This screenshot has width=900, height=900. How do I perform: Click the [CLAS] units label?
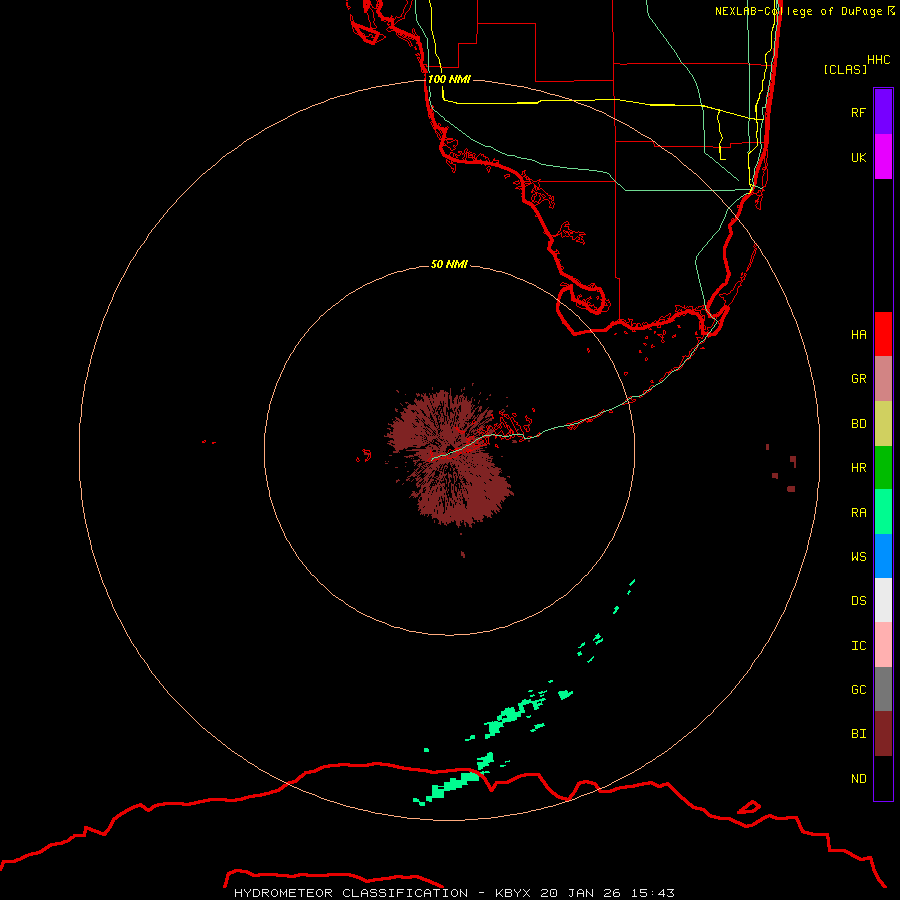point(845,69)
